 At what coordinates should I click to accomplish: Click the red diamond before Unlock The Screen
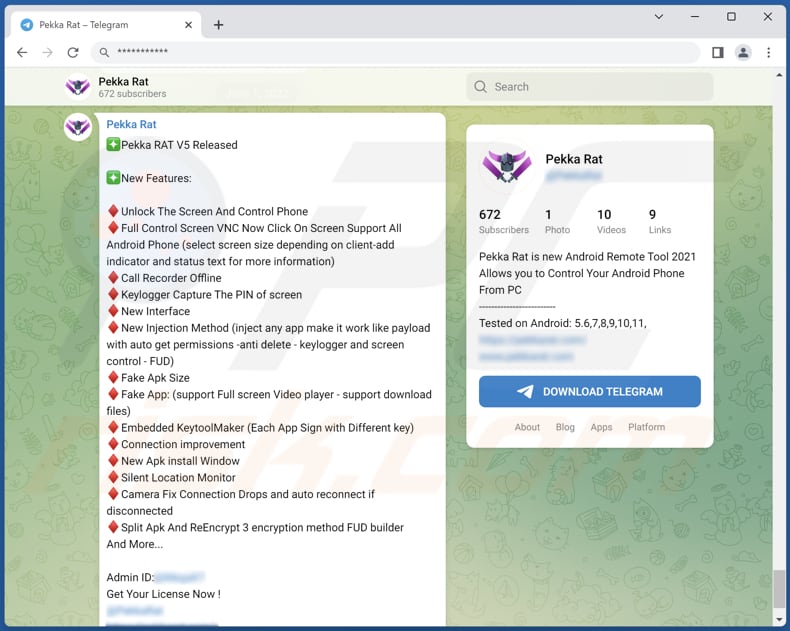(113, 211)
